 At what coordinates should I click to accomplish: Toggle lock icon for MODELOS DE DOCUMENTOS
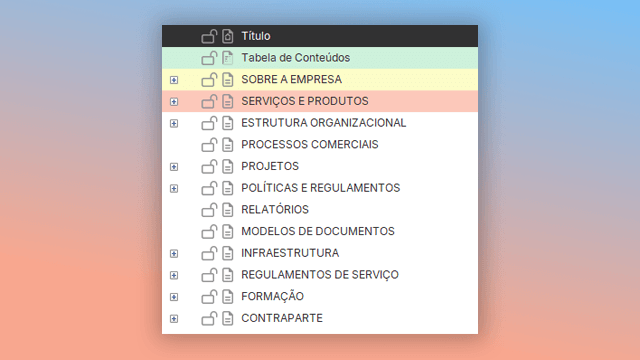[209, 231]
